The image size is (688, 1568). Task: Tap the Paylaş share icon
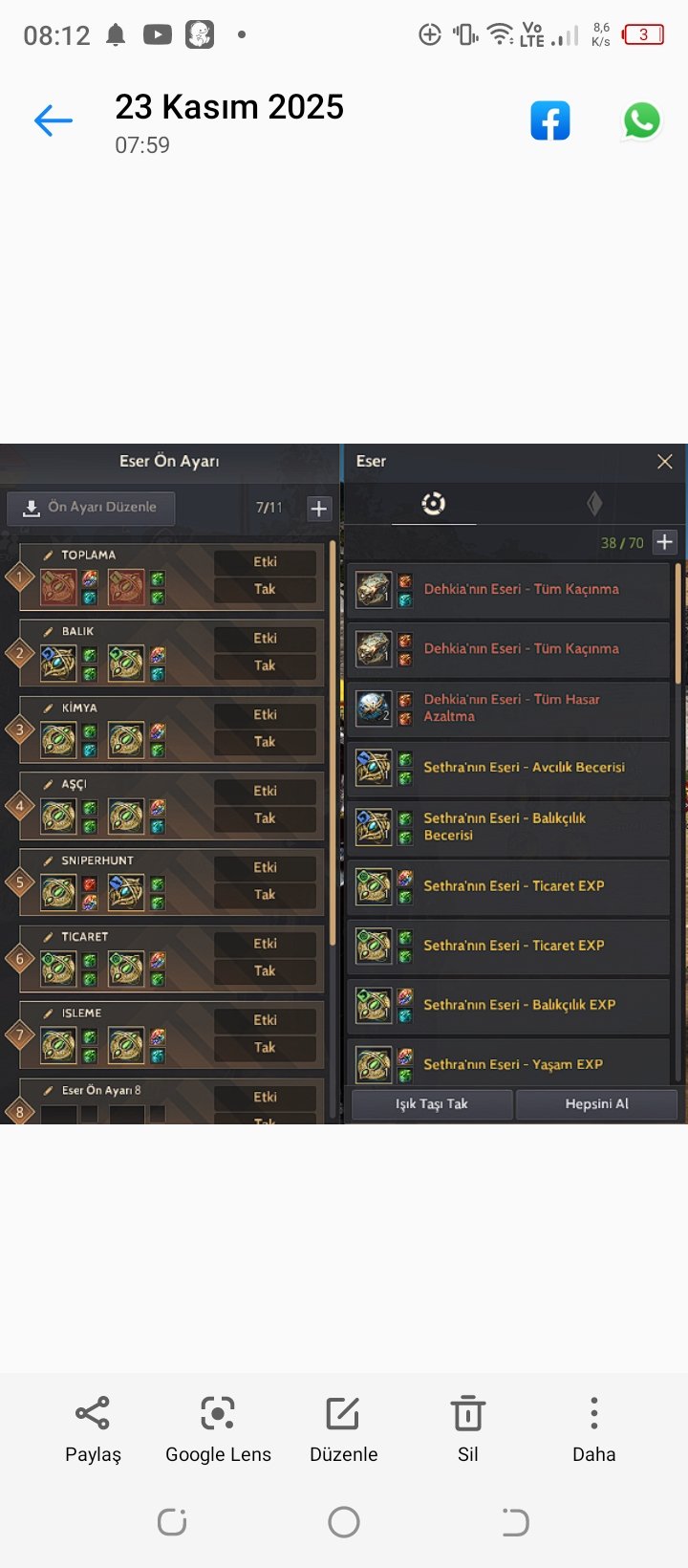93,1413
